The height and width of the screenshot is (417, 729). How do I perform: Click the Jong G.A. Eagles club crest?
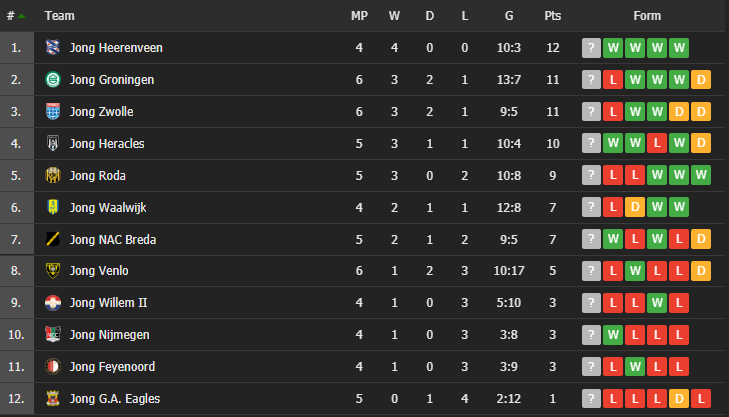click(x=53, y=398)
